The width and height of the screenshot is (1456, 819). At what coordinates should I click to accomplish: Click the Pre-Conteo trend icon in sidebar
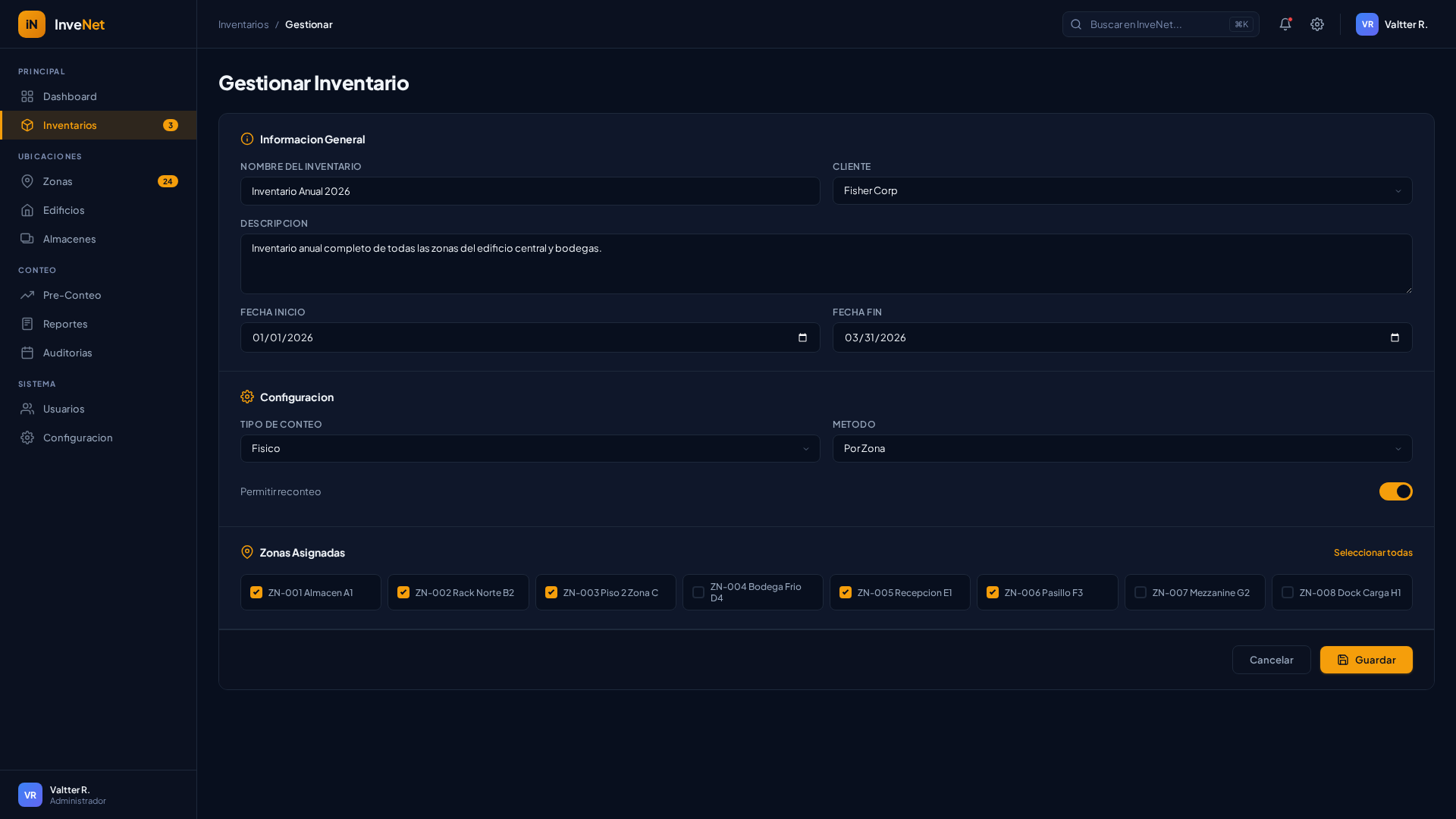(x=27, y=295)
